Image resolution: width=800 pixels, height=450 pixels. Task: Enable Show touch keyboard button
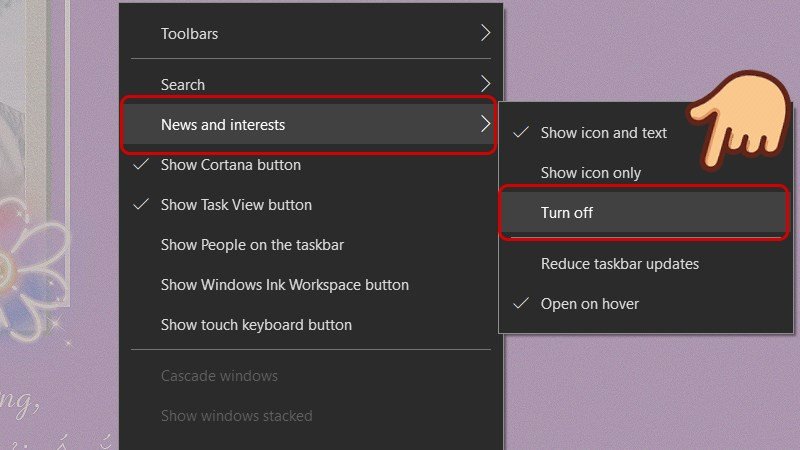256,325
